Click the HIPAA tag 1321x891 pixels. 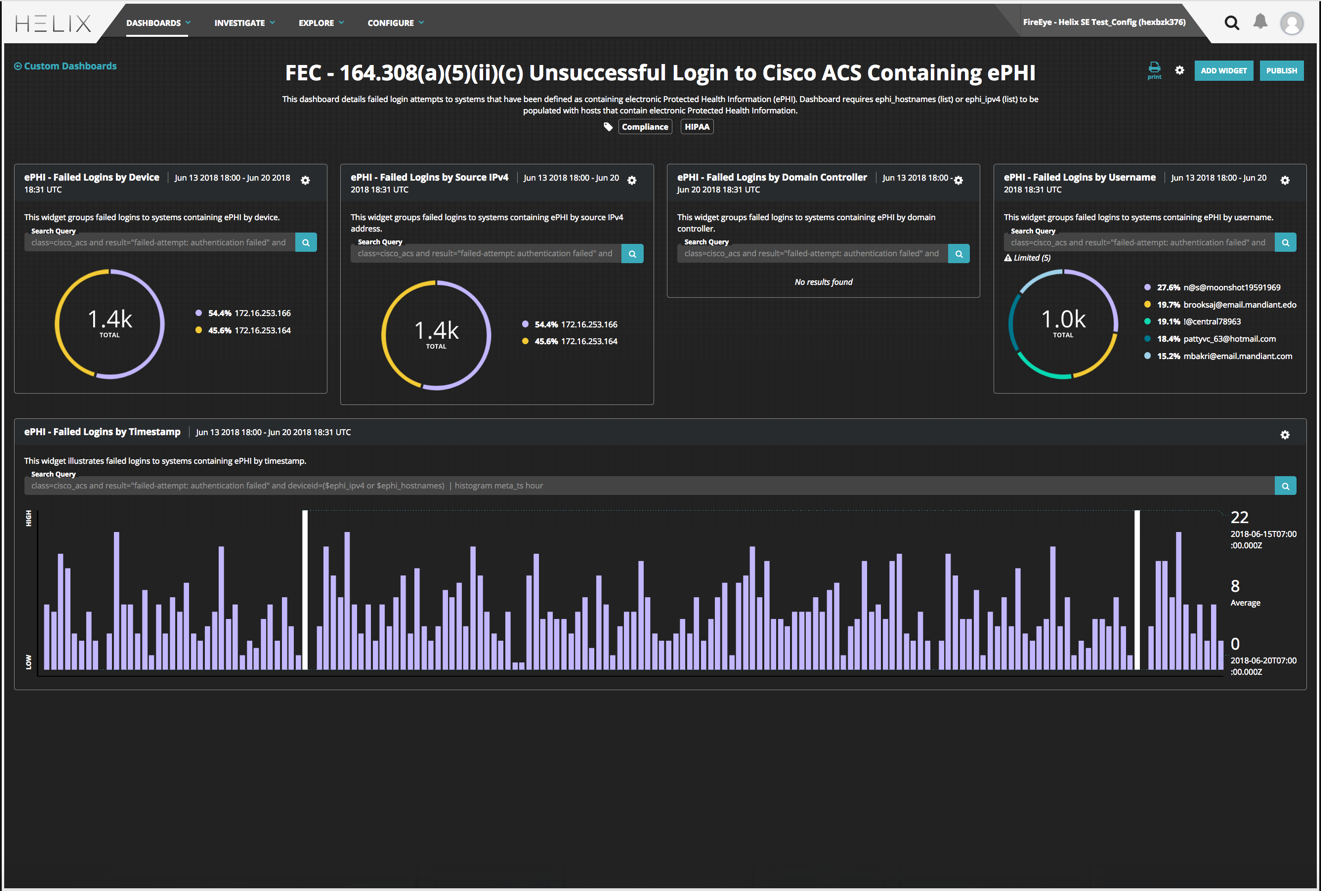tap(697, 127)
